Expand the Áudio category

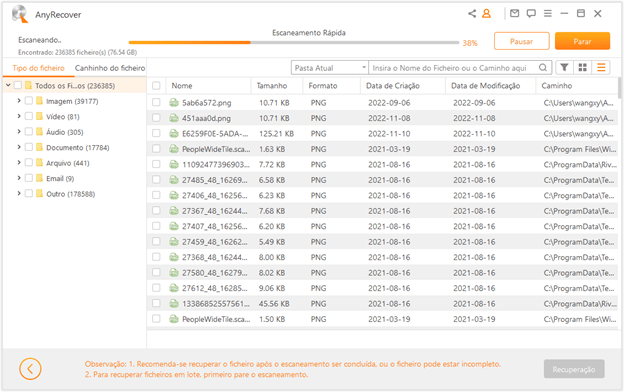pos(19,132)
